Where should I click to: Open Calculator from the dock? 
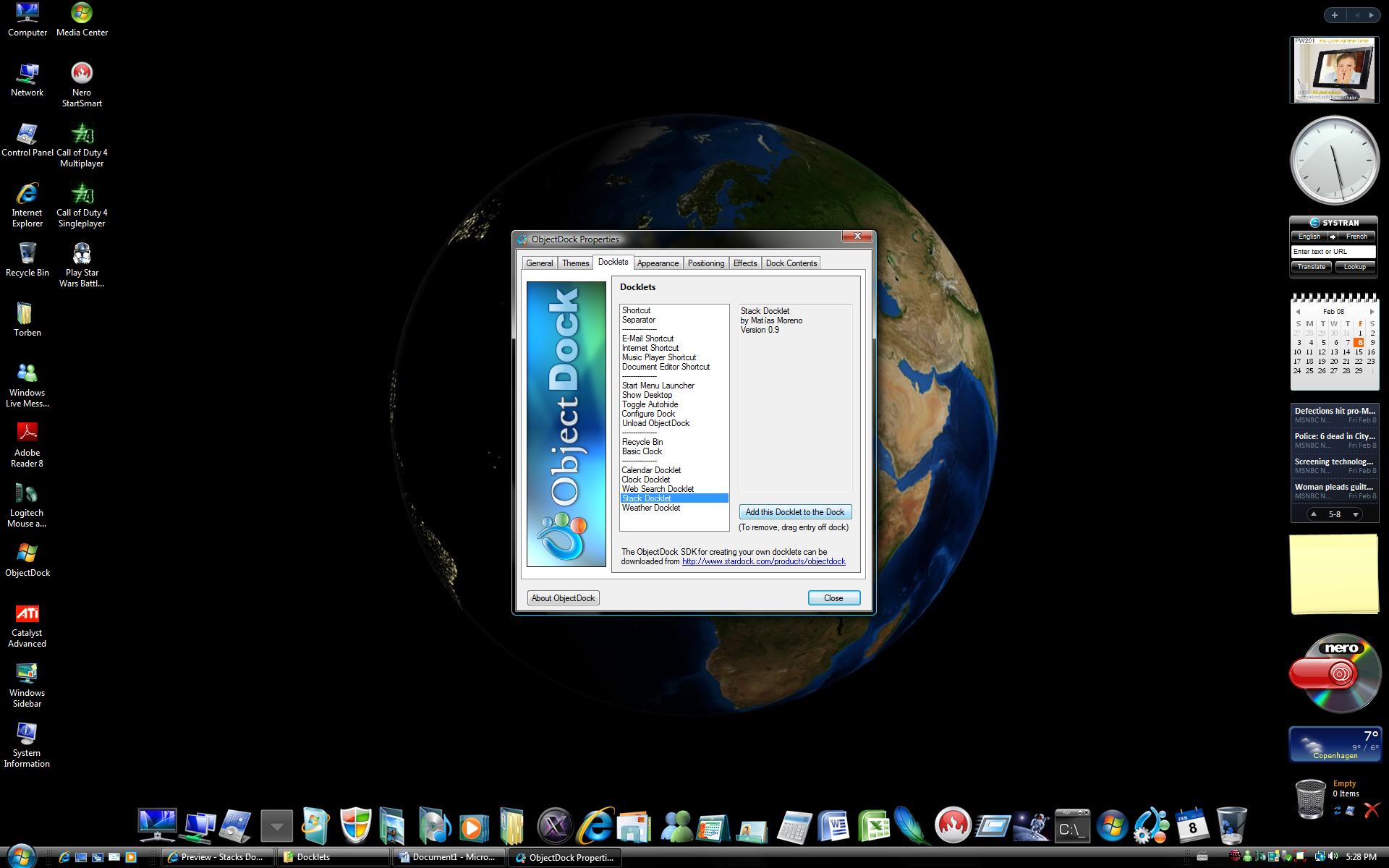pos(794,826)
